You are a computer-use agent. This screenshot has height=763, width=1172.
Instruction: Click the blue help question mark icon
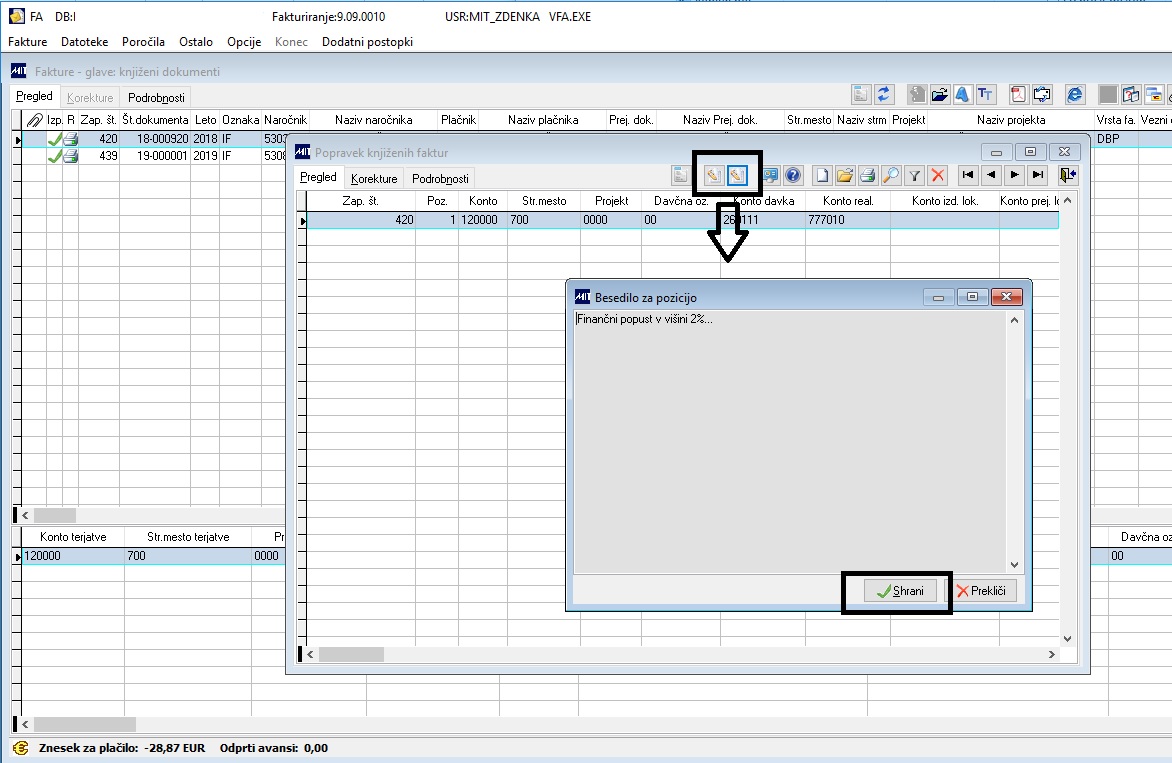(793, 176)
